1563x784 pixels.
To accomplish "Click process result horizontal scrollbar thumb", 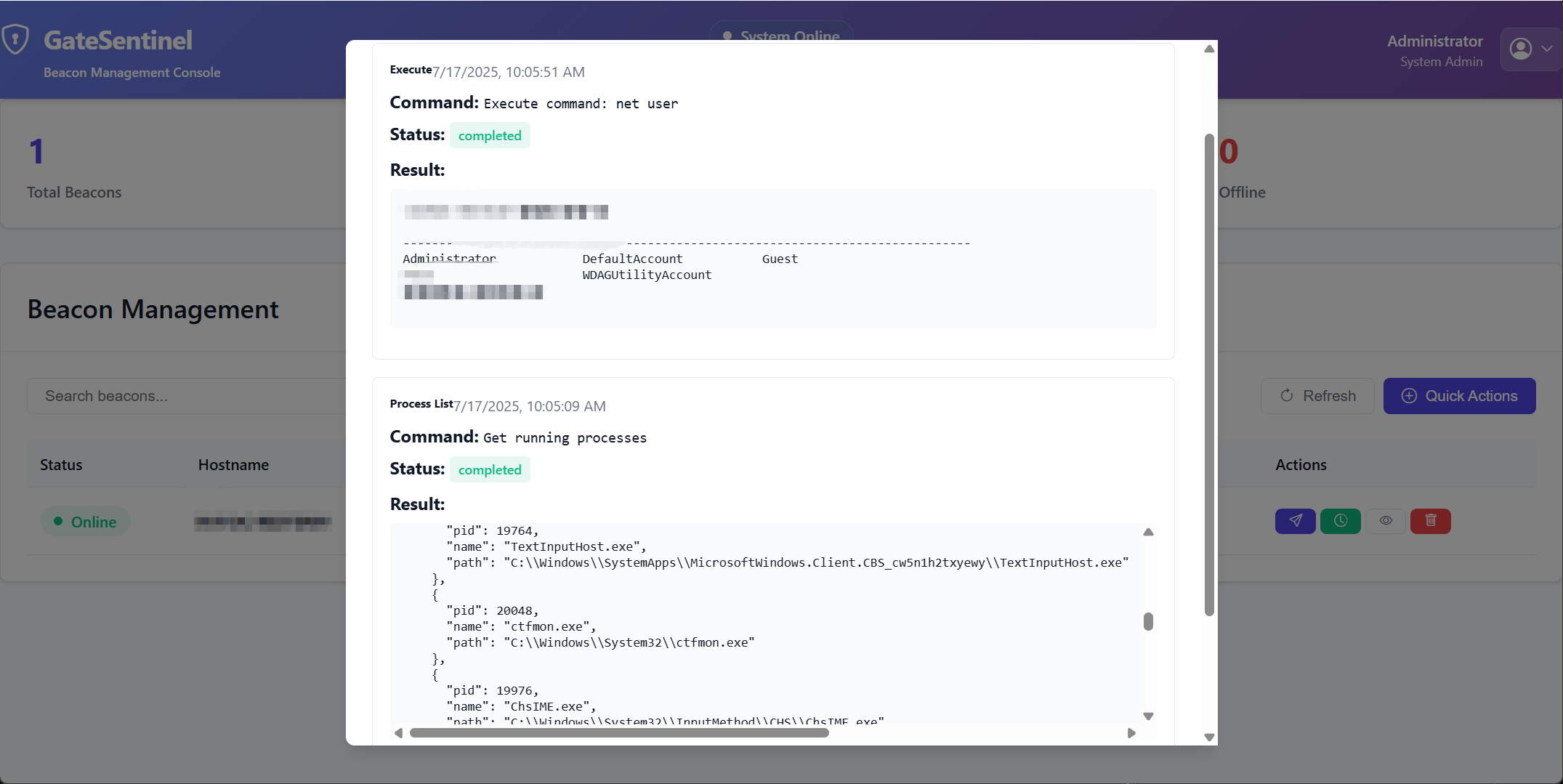I will [x=619, y=733].
